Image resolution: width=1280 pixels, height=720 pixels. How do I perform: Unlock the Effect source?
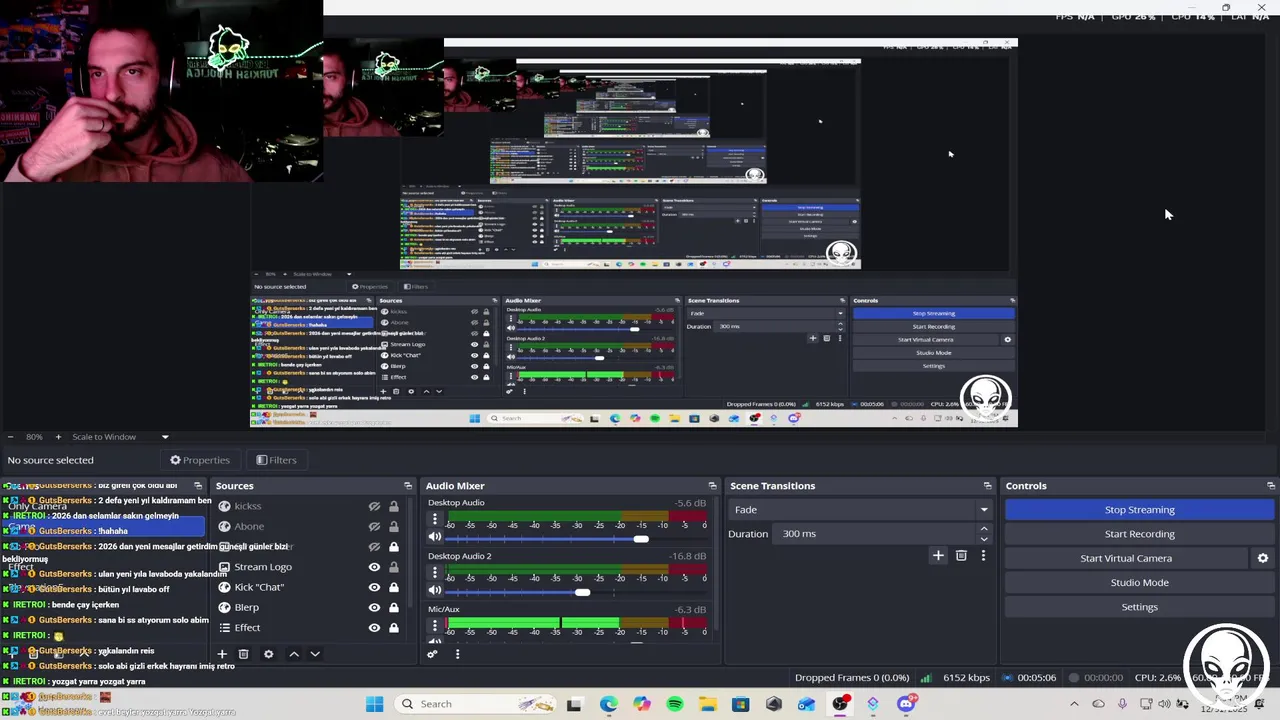[394, 628]
